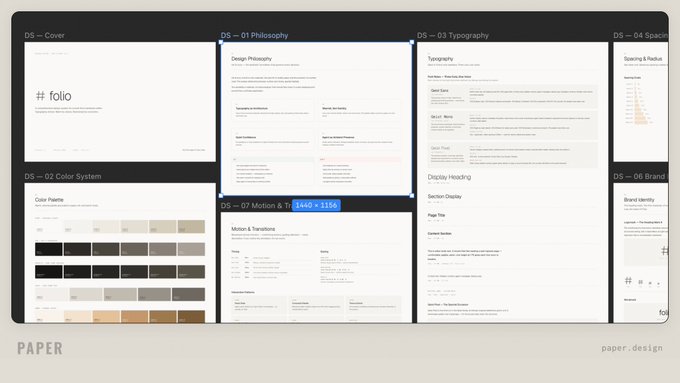Click the bottom-right selection handle of Philosophy artboard
This screenshot has height=383, width=680.
pos(412,196)
